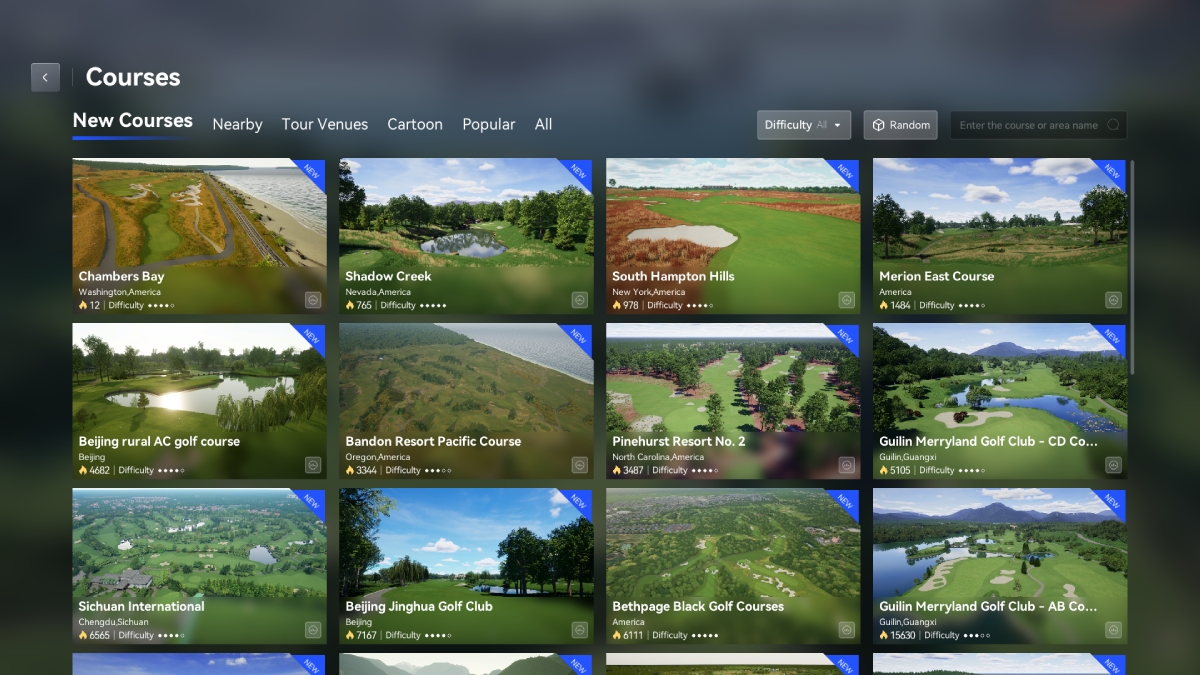Open the Difficulty All filter dropdown
Screen dimensions: 1200x675
803,125
